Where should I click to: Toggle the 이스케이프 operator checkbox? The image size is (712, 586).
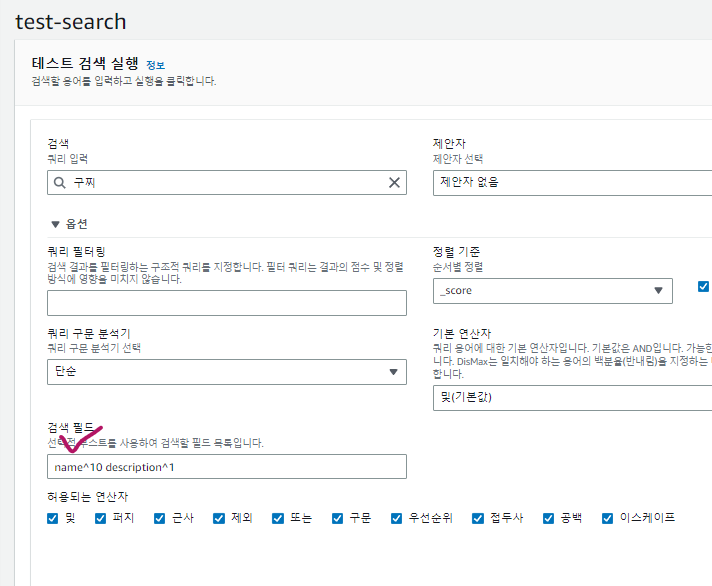[x=608, y=518]
